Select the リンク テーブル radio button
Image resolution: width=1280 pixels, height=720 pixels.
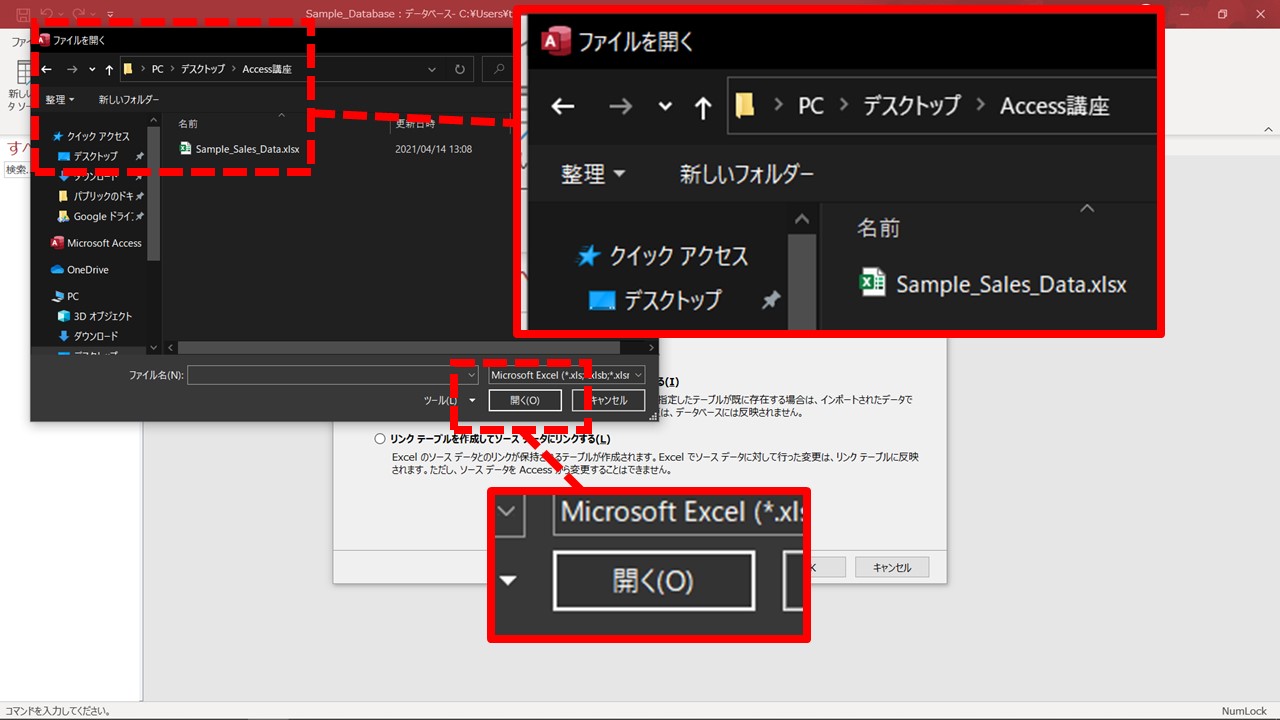tap(380, 439)
